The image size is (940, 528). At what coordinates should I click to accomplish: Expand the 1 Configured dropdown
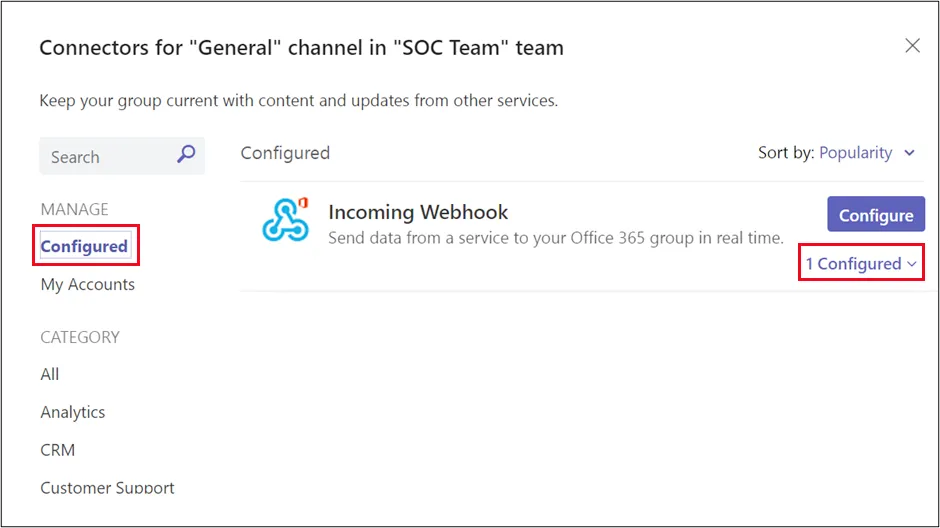tap(861, 264)
